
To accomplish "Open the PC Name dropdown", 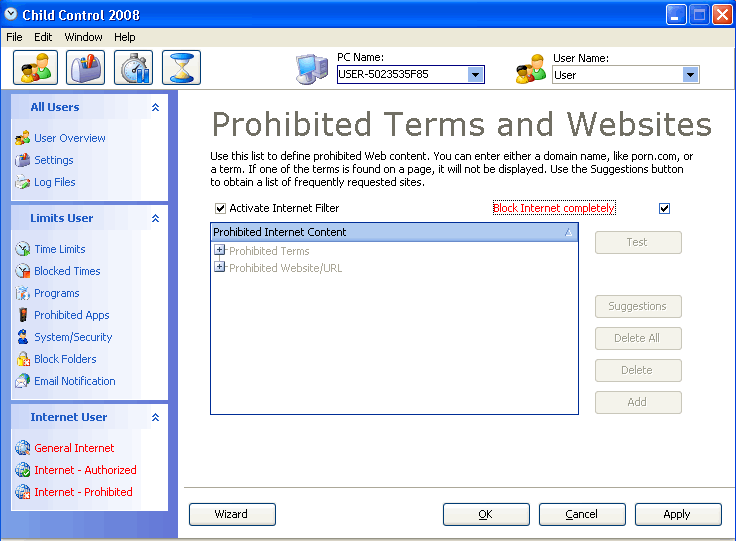I will tap(475, 75).
